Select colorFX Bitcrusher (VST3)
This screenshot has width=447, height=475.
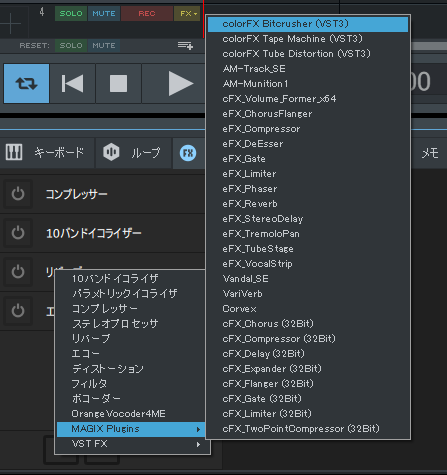(308, 24)
